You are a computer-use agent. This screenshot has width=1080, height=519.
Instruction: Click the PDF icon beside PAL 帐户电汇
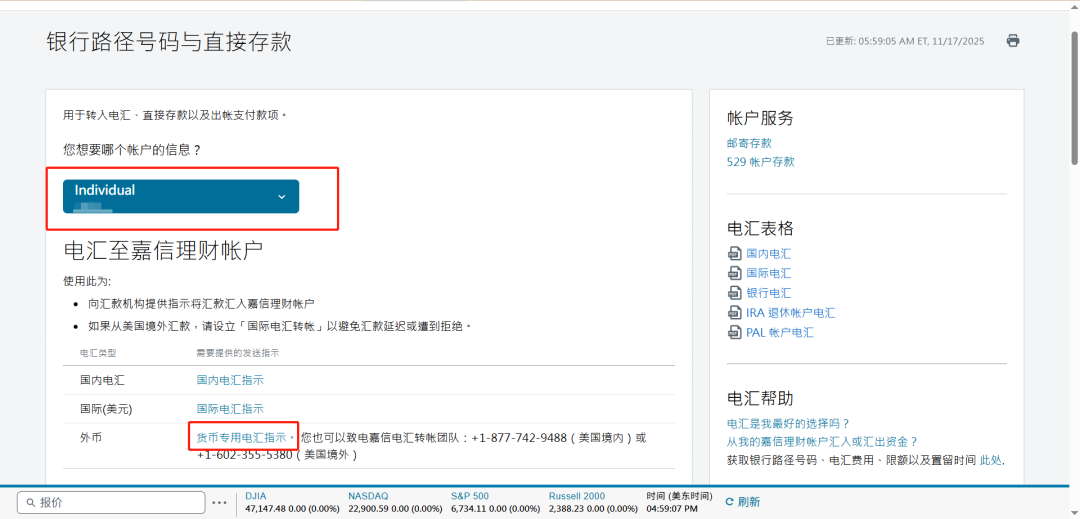pos(734,332)
